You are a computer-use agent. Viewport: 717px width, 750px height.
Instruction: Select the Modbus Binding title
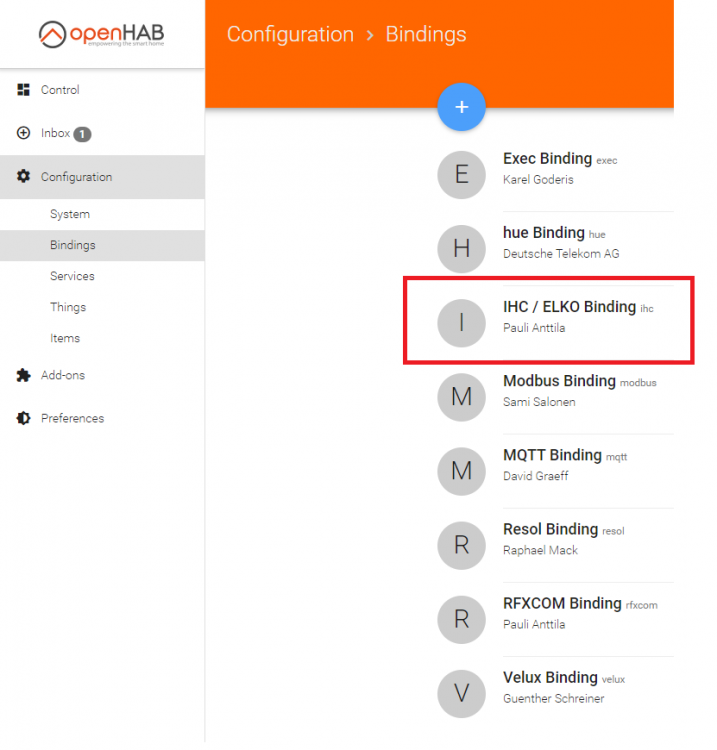[559, 381]
